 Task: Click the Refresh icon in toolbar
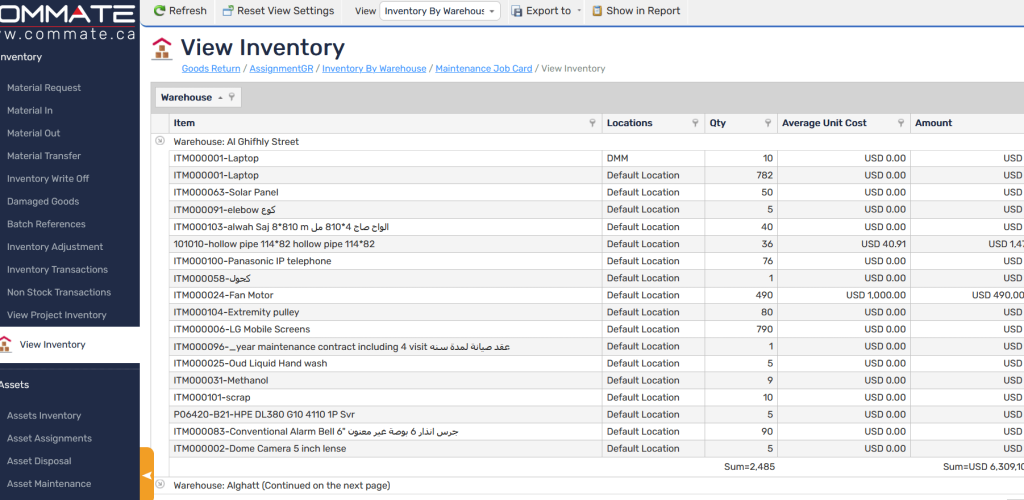(x=160, y=11)
